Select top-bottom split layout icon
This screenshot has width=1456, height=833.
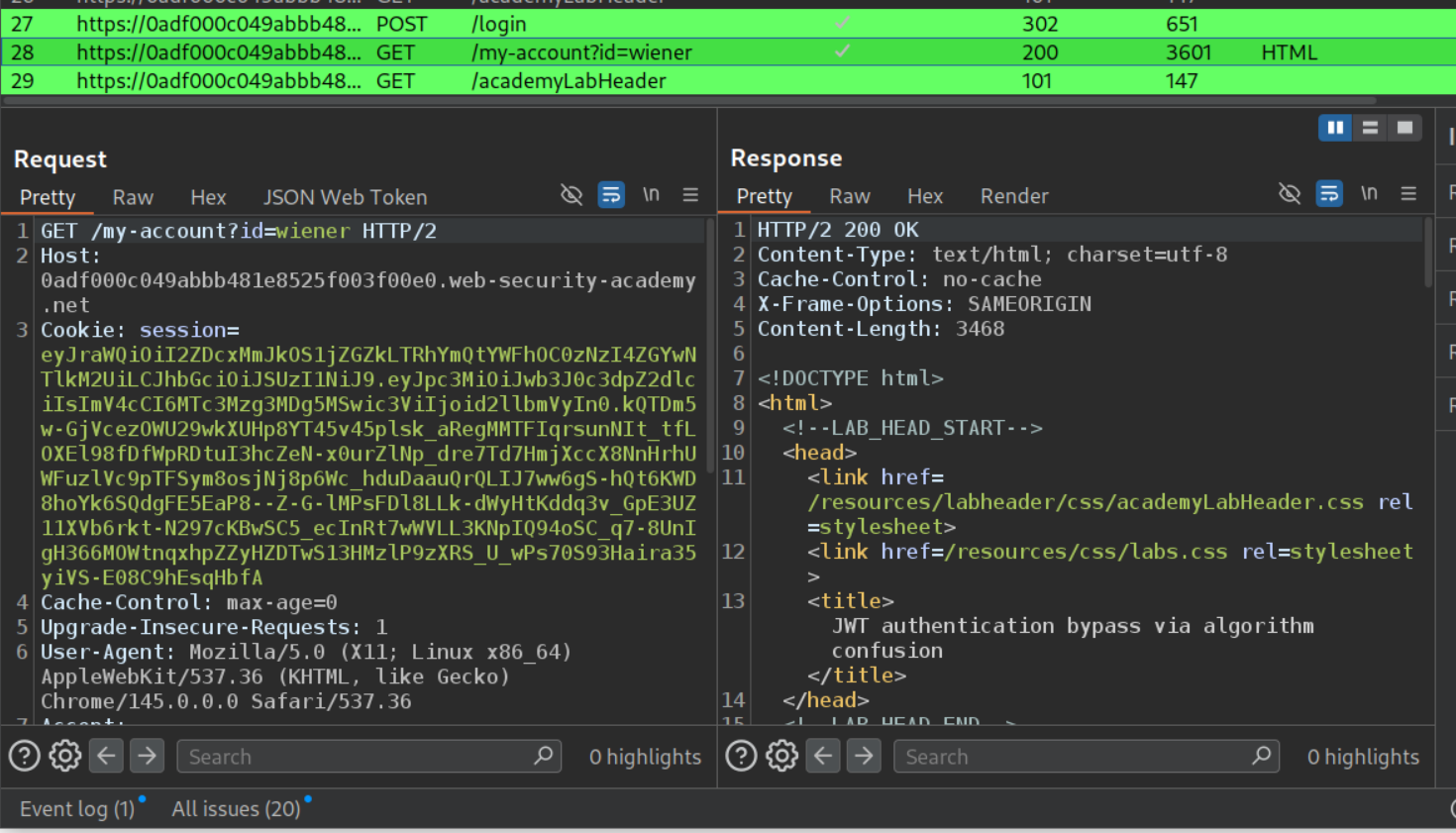tap(1370, 128)
